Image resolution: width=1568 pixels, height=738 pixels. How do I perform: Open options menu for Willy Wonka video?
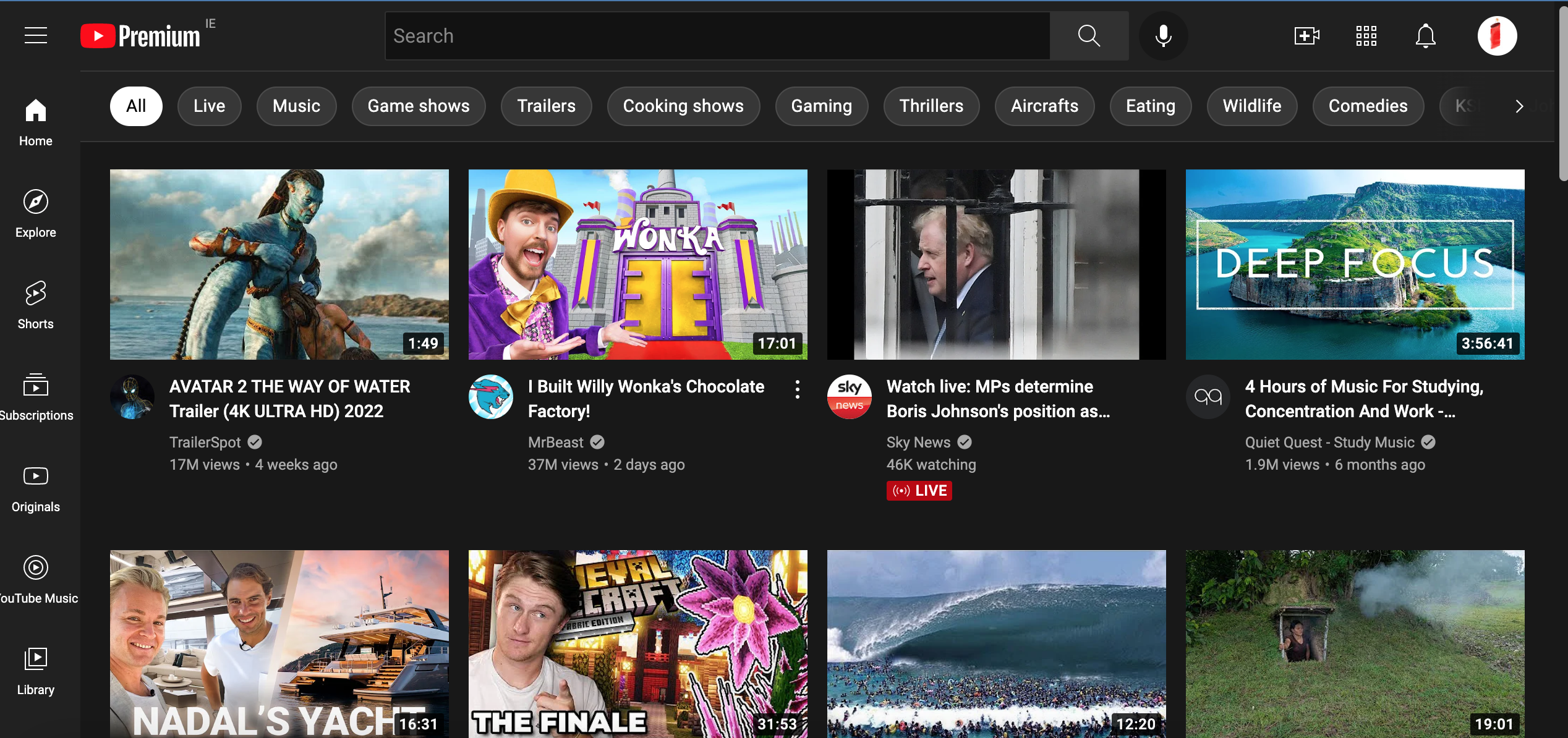(x=798, y=389)
